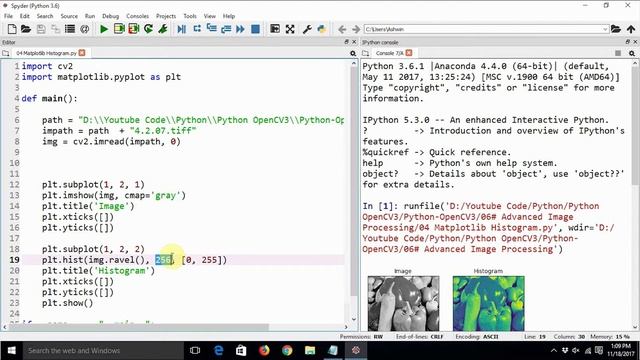Click the colored Histogram plot thumbnail
The height and width of the screenshot is (360, 640).
tap(488, 303)
